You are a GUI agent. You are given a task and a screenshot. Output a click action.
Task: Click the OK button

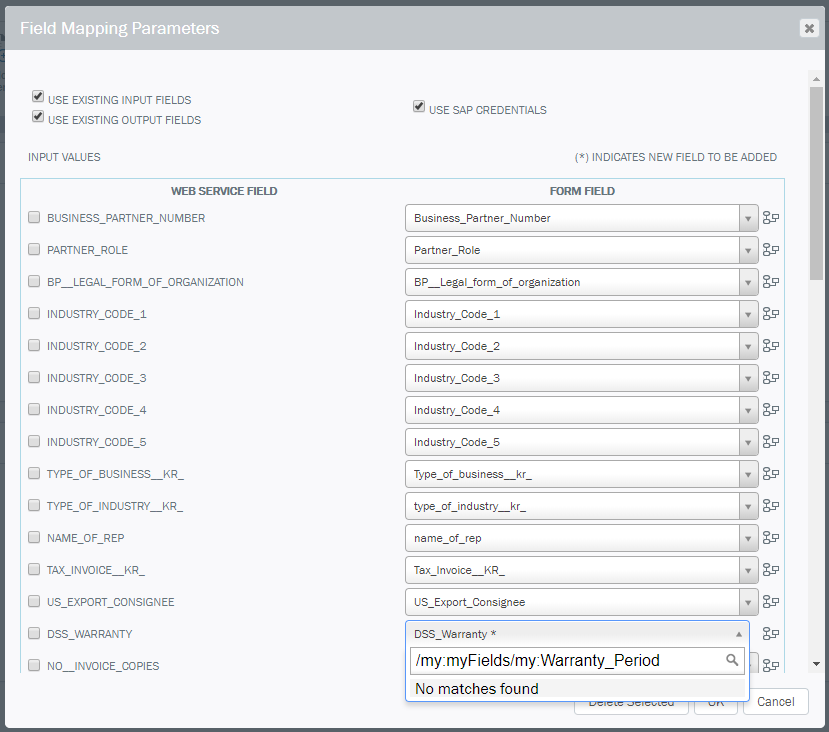(716, 701)
